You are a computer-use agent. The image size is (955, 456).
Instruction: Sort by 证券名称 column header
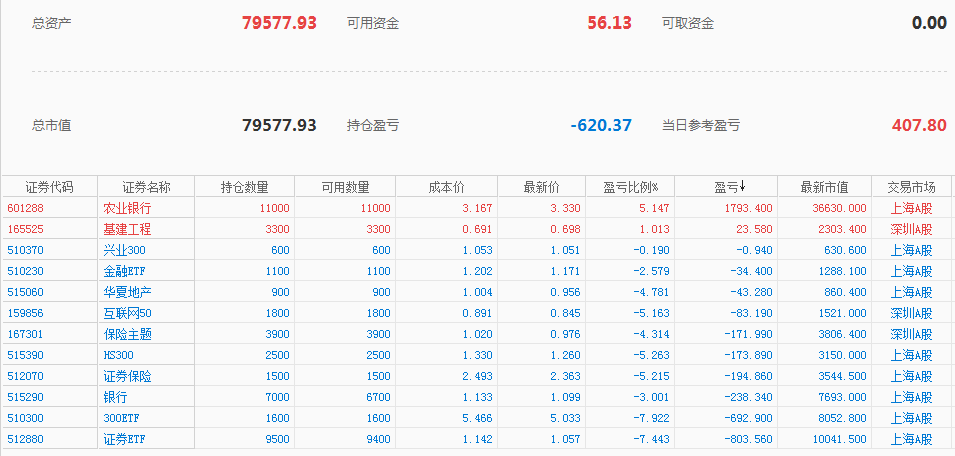coord(146,187)
